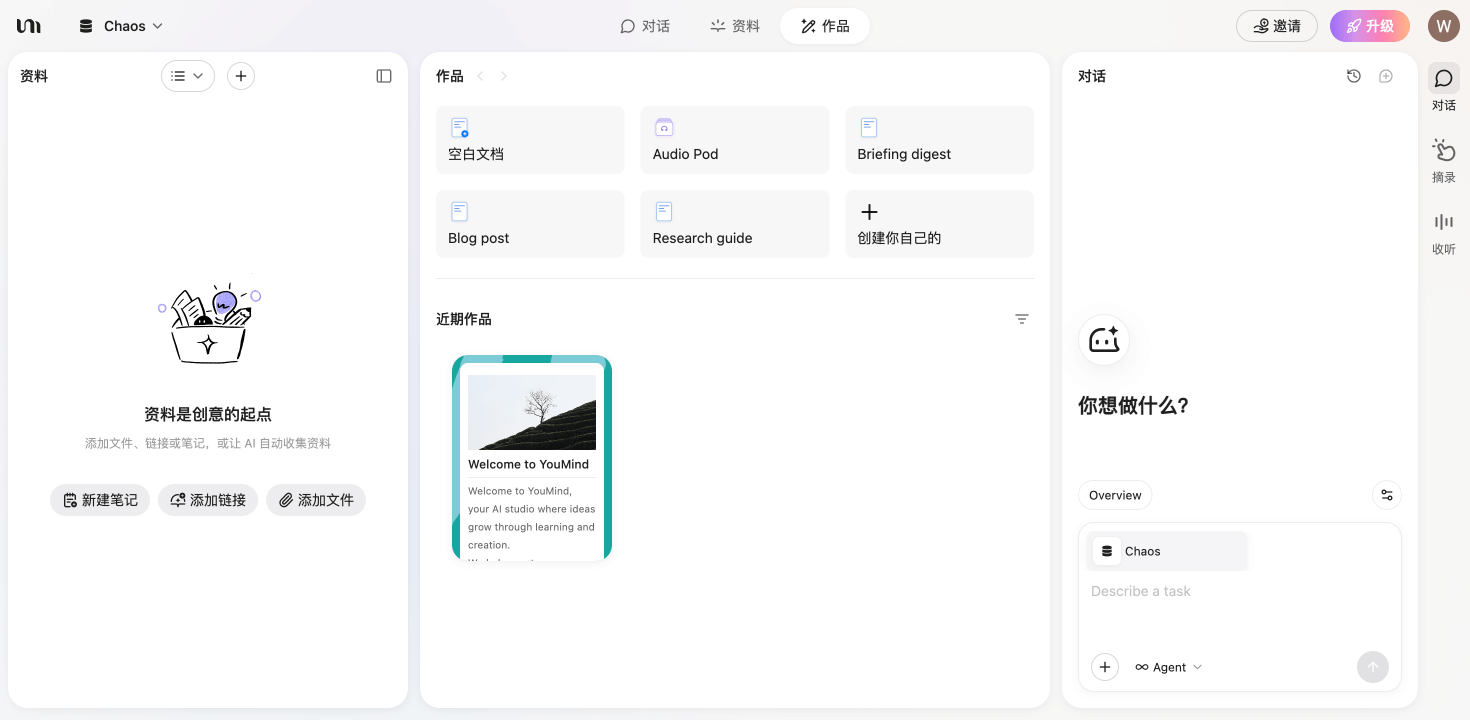Switch to the 对话 tab at the top
Screen dimensions: 1470x720
click(645, 26)
